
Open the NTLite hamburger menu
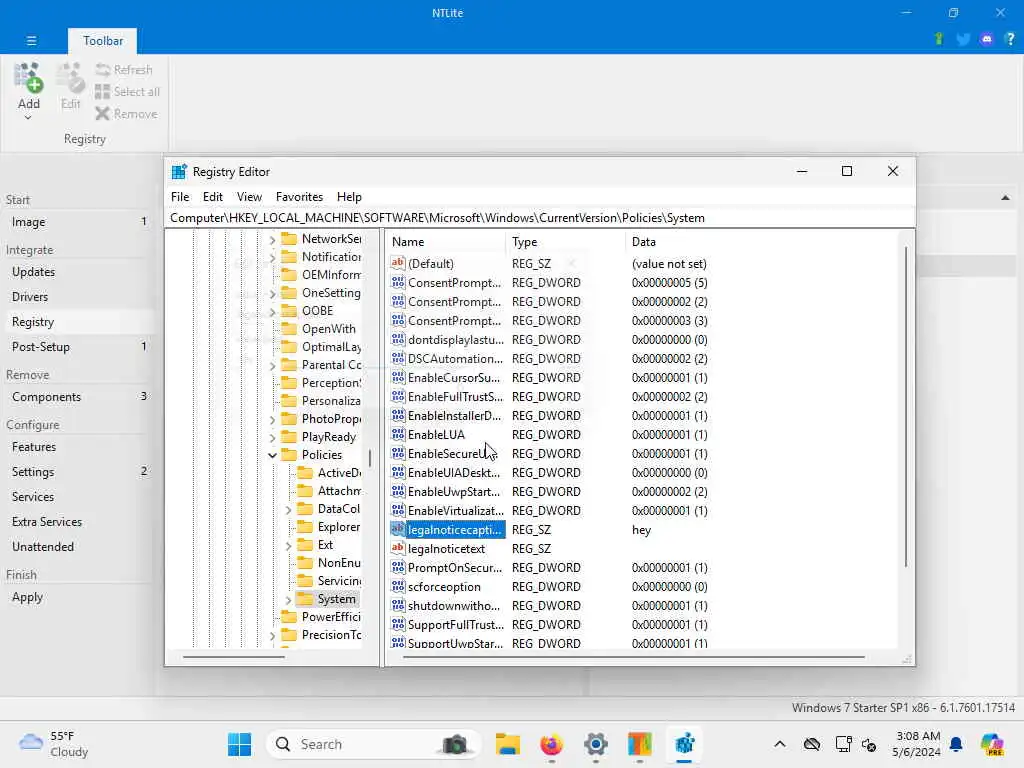click(x=31, y=40)
